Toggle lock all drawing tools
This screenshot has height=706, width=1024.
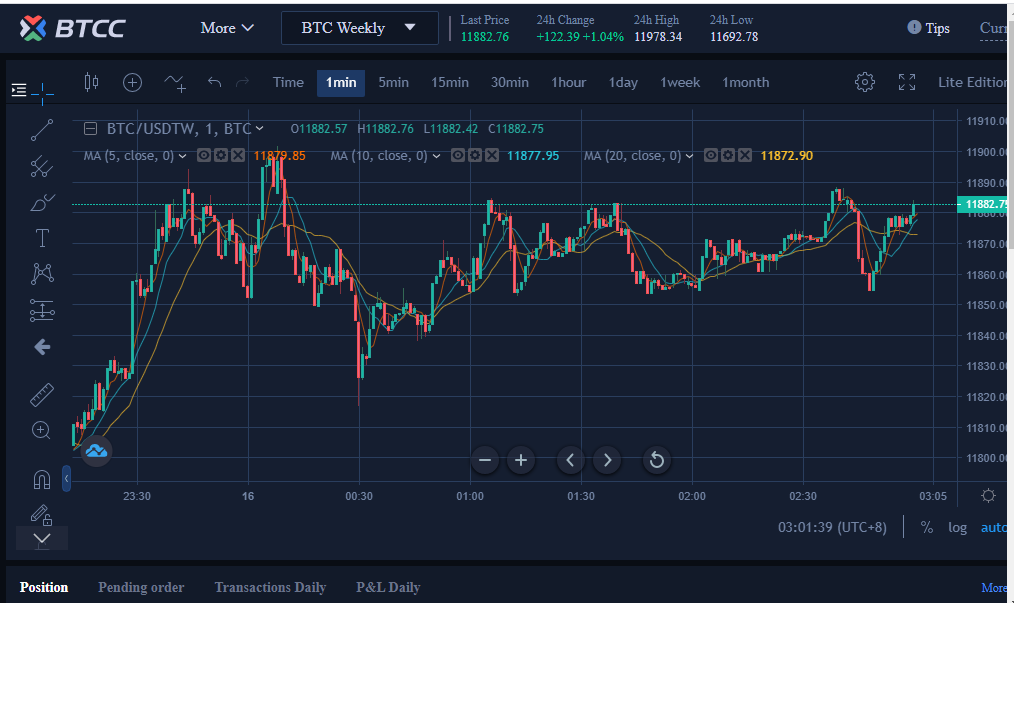point(42,515)
